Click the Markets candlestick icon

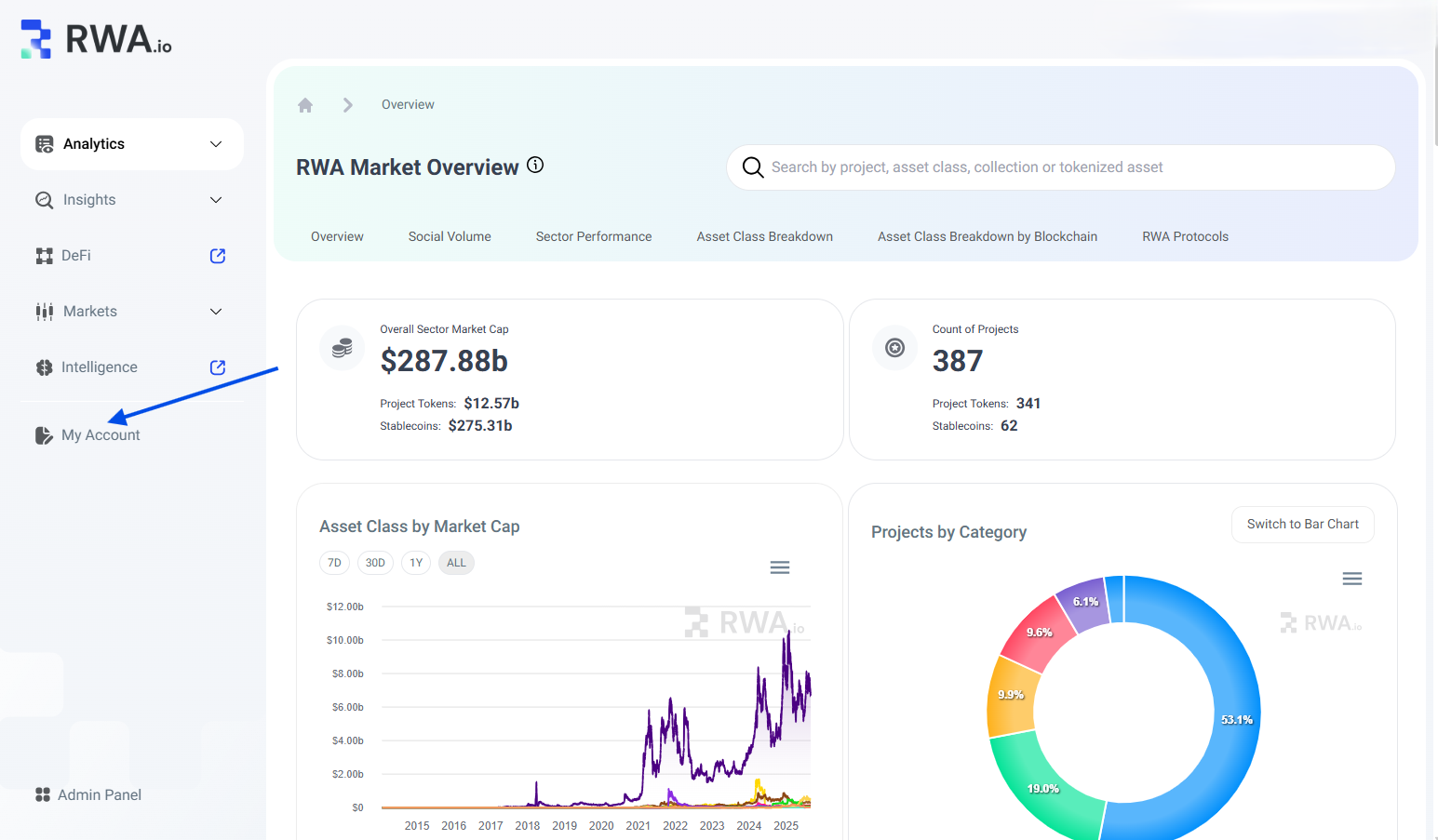coord(44,312)
